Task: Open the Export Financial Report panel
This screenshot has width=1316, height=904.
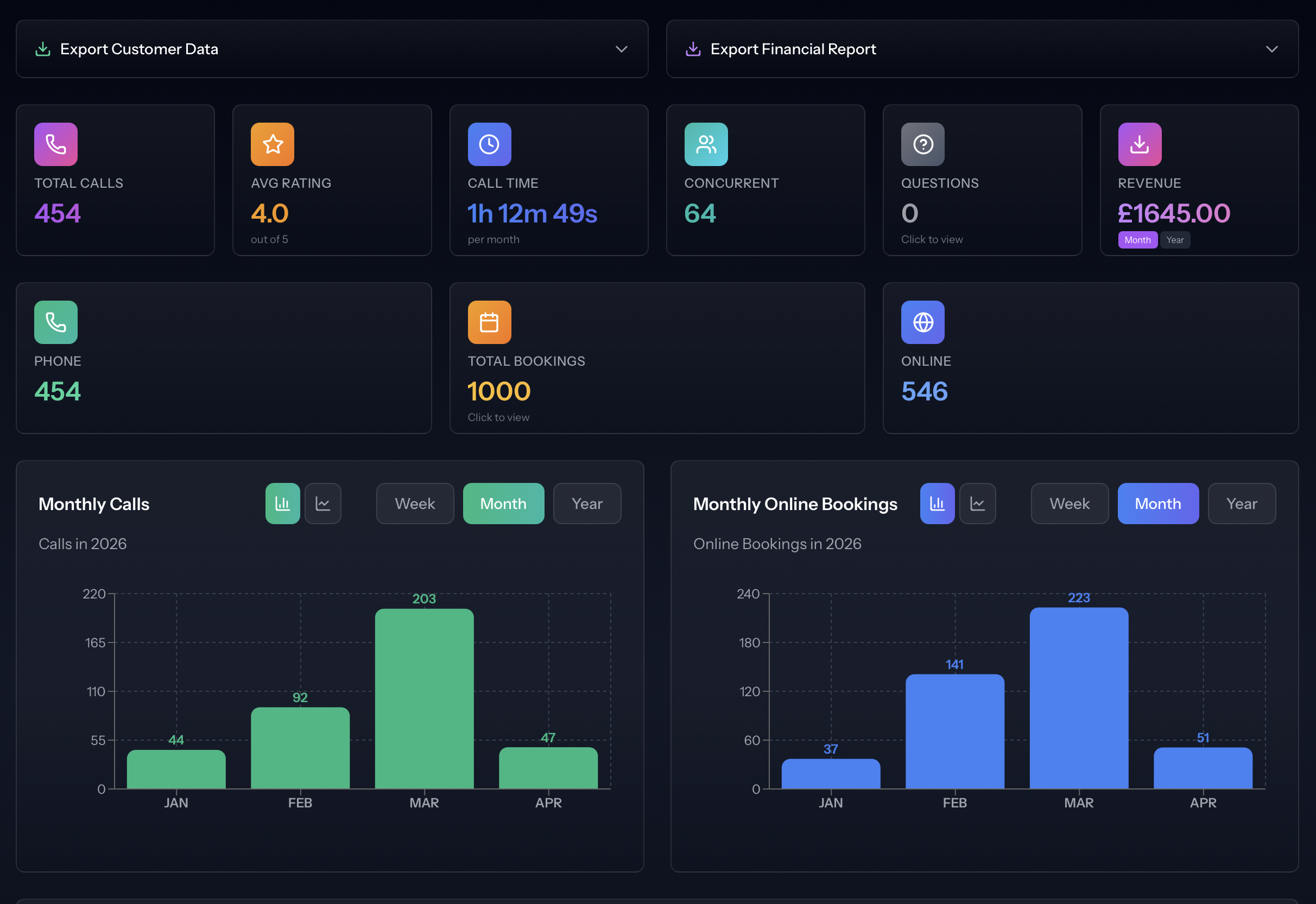Action: pos(982,49)
